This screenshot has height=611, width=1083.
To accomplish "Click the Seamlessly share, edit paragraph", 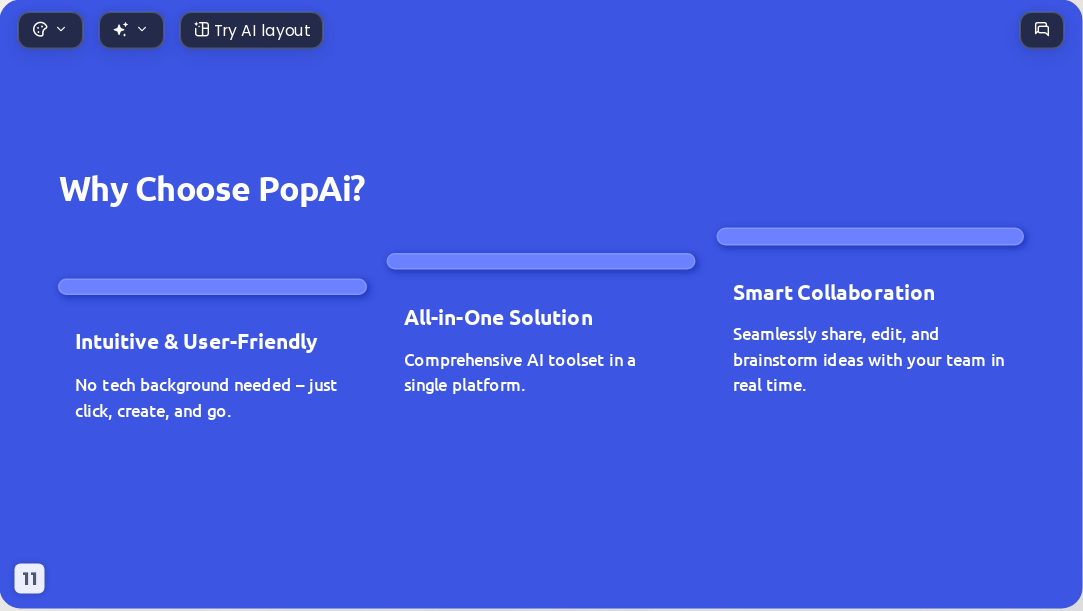I will 868,360.
